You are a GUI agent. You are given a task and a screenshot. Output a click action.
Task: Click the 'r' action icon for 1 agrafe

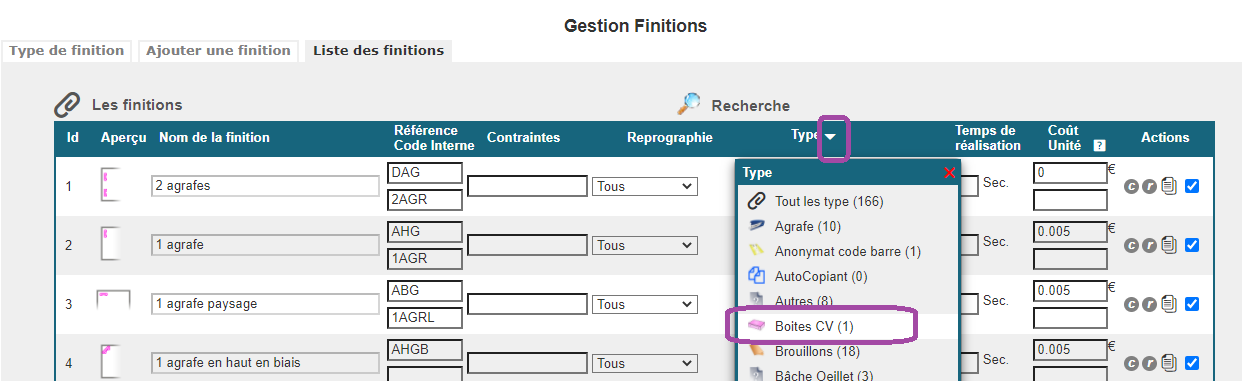click(x=1149, y=245)
